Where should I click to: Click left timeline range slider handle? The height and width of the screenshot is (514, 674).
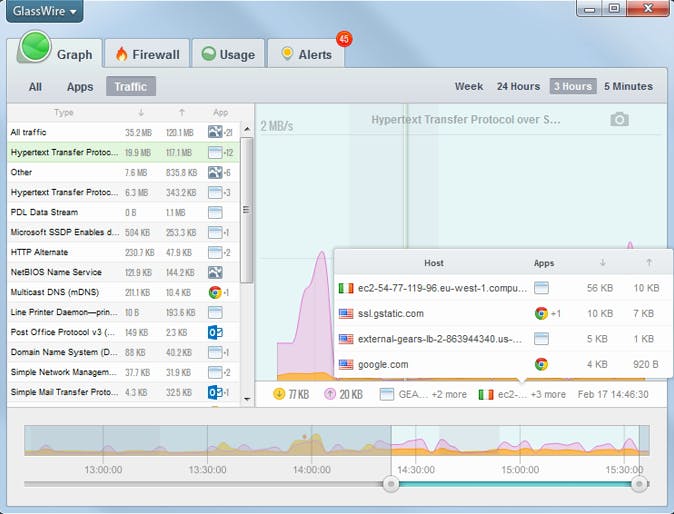(x=391, y=484)
